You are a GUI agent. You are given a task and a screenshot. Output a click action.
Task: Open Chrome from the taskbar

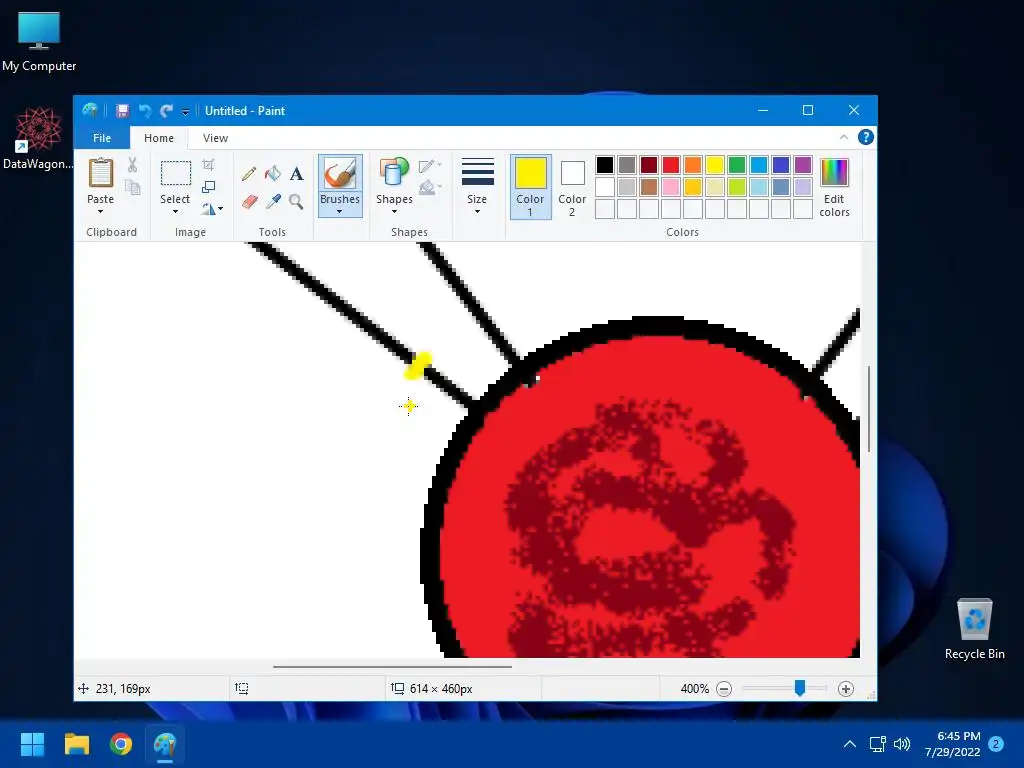[121, 744]
